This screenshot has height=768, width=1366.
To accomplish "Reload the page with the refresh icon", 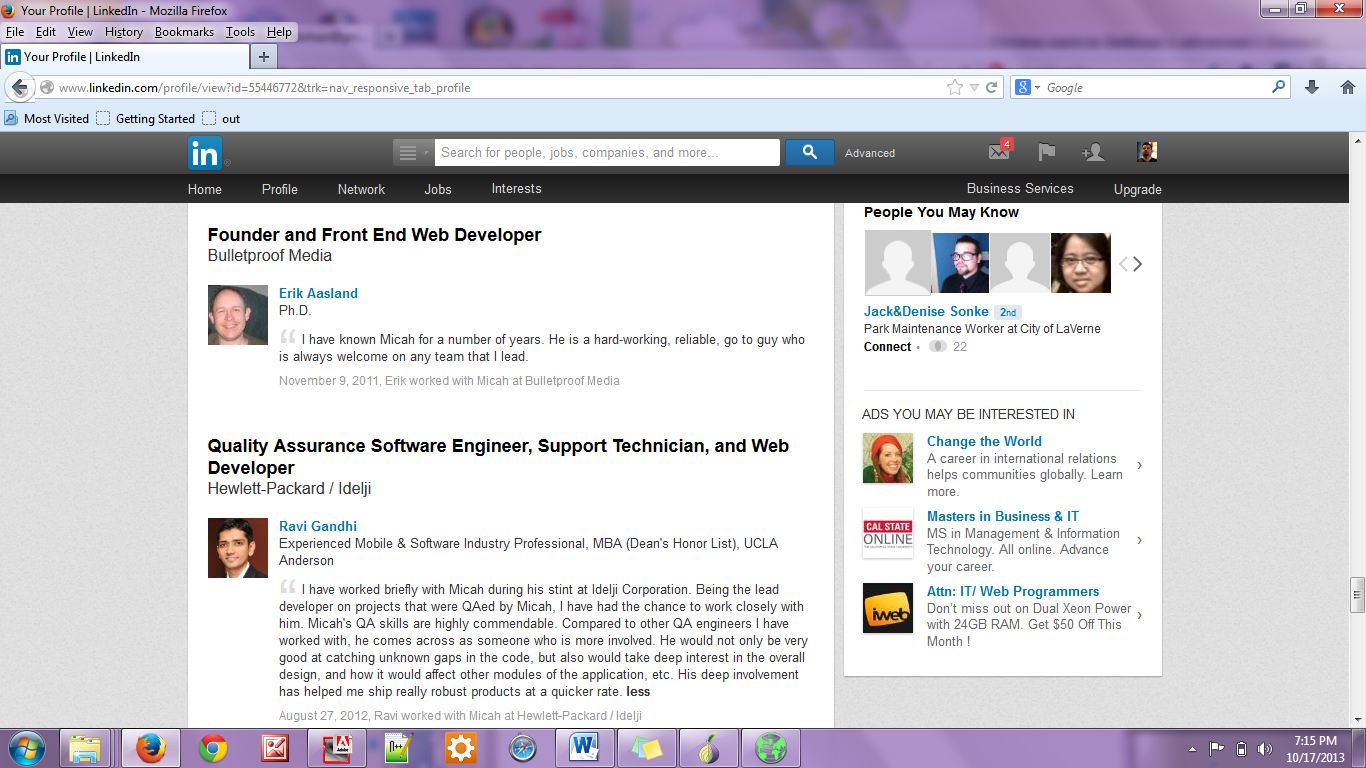I will click(x=992, y=87).
